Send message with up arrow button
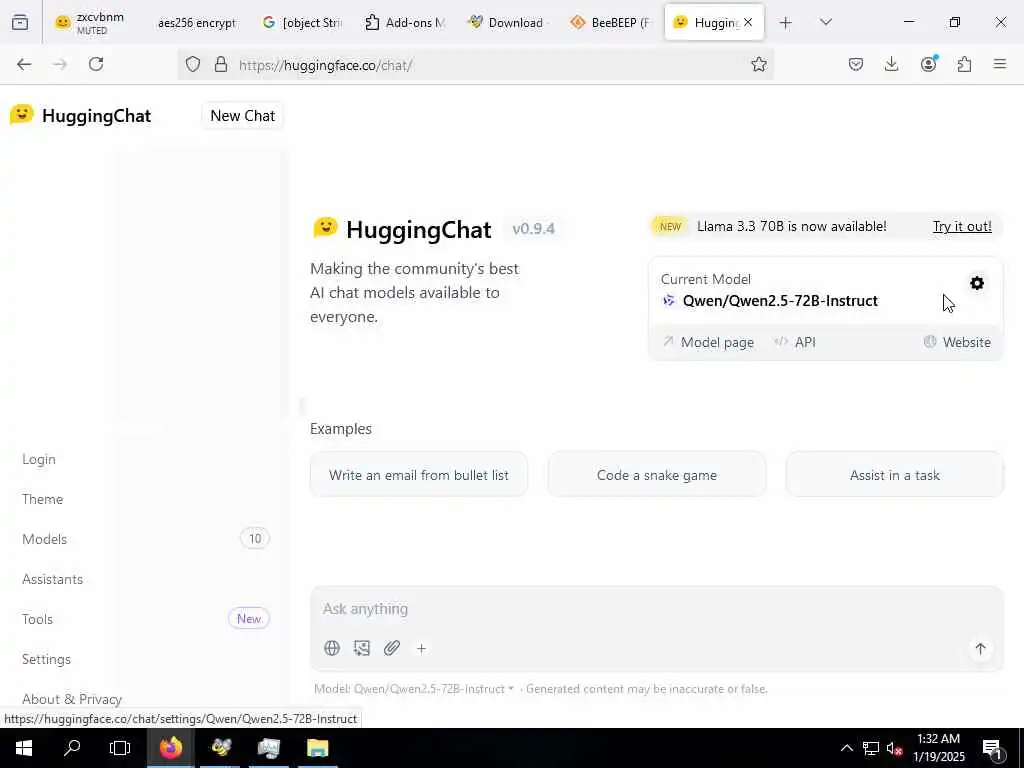This screenshot has height=768, width=1024. [980, 648]
